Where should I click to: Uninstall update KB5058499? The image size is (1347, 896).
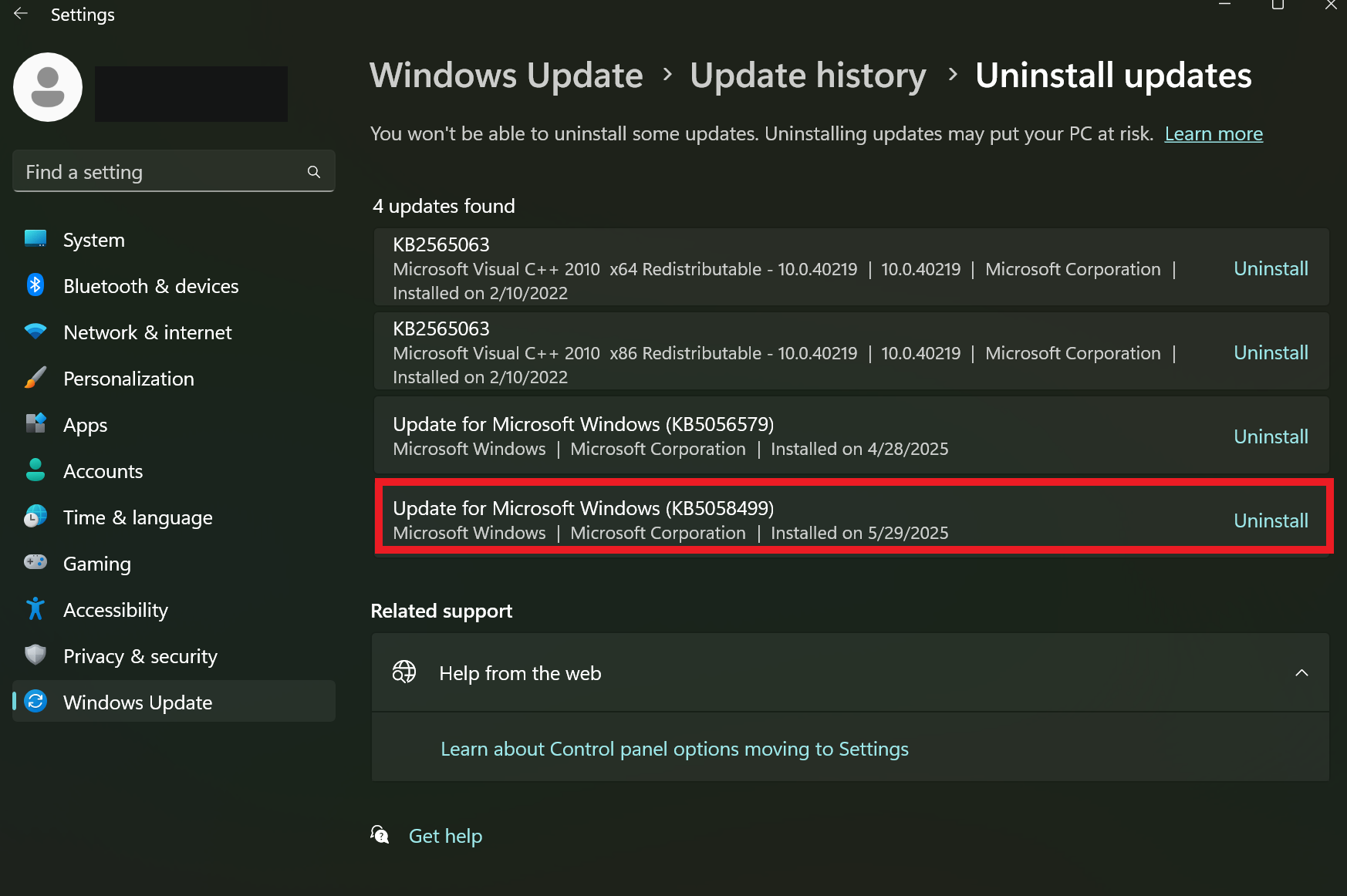[x=1270, y=520]
